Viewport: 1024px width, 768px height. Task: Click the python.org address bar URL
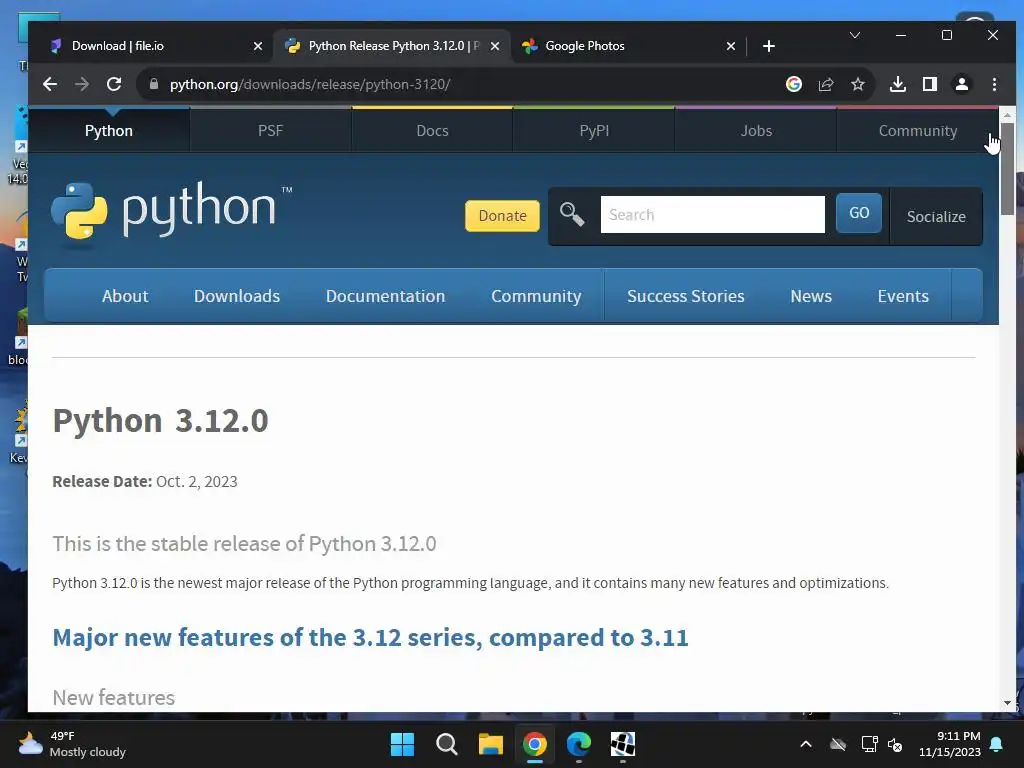point(310,84)
